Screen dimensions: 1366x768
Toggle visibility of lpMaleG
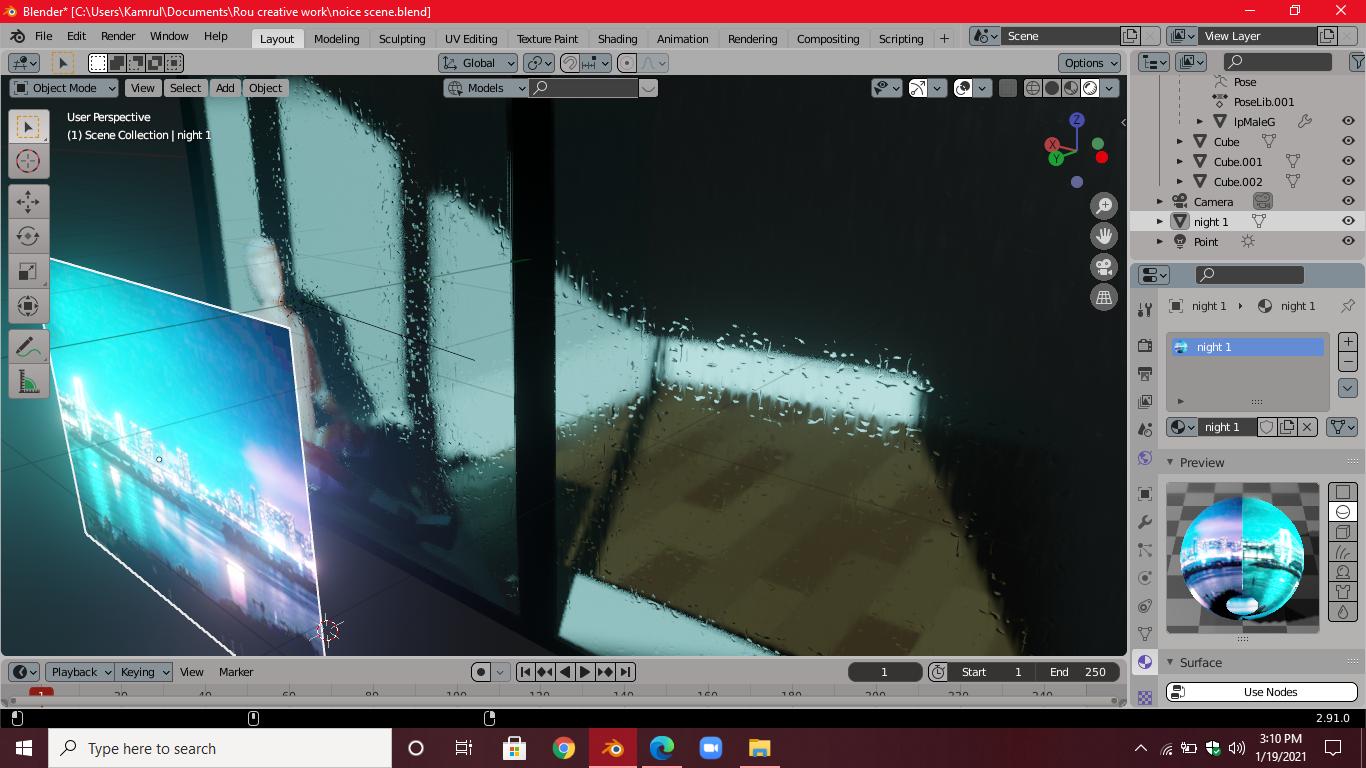click(x=1348, y=122)
